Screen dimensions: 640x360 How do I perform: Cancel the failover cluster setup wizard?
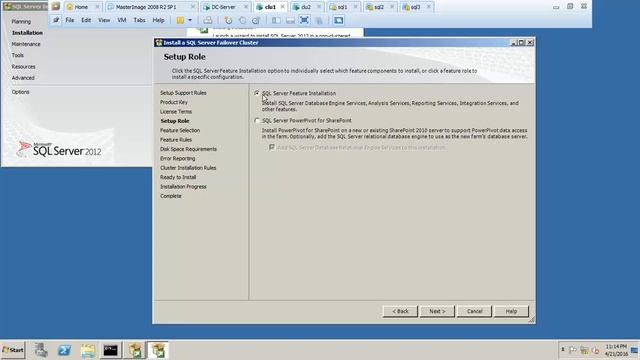coord(474,311)
